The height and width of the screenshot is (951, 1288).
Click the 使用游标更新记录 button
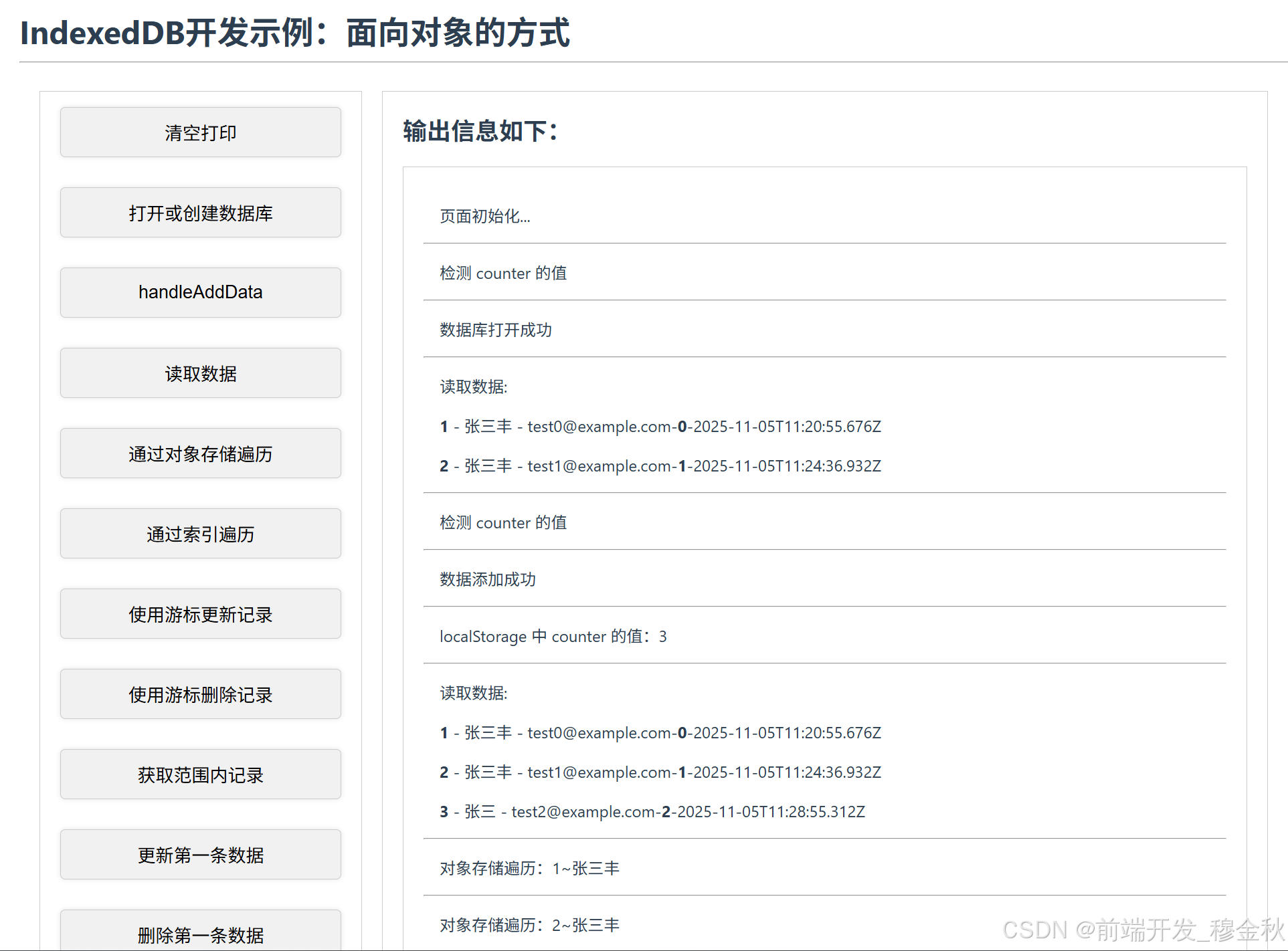click(x=200, y=614)
